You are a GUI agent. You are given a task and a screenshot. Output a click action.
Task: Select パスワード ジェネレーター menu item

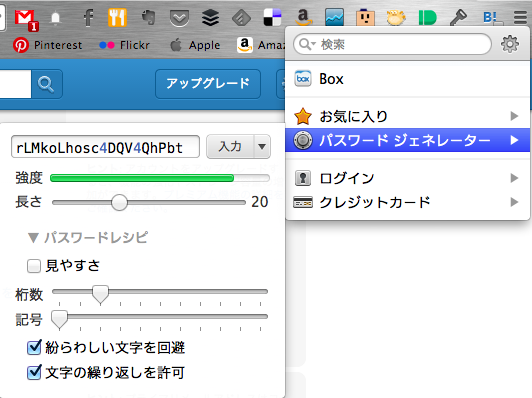click(x=407, y=140)
